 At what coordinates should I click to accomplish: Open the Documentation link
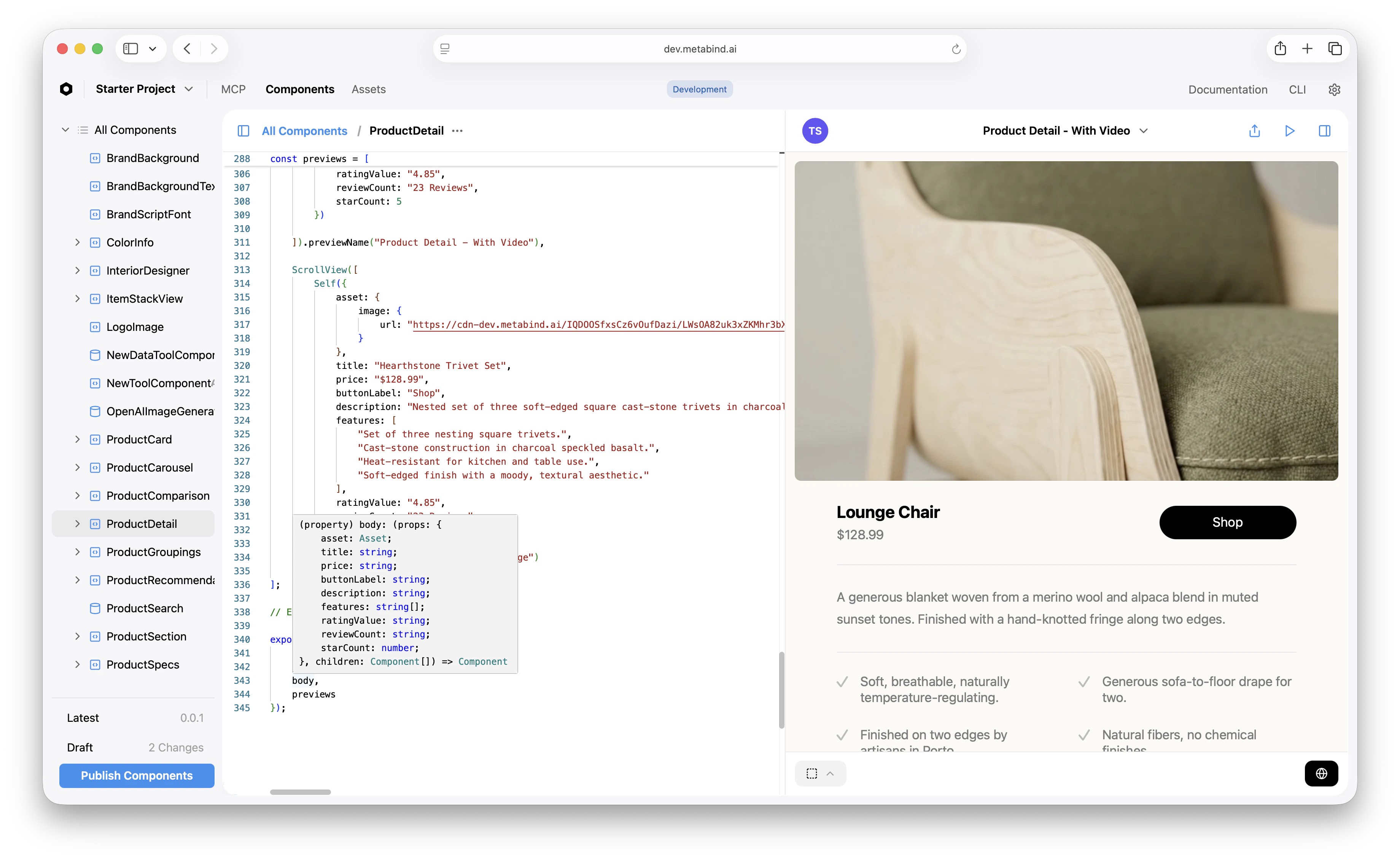[x=1227, y=89]
